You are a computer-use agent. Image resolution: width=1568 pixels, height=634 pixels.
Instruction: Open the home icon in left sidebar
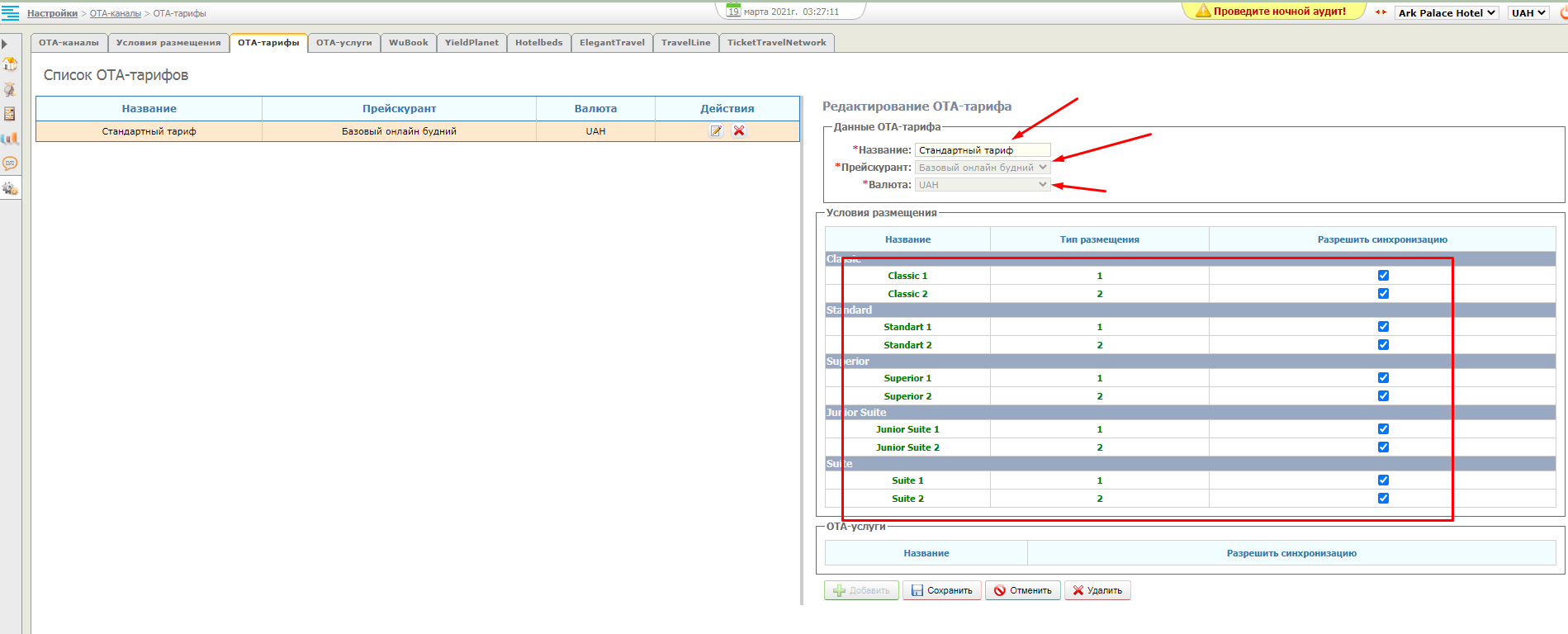click(x=10, y=64)
